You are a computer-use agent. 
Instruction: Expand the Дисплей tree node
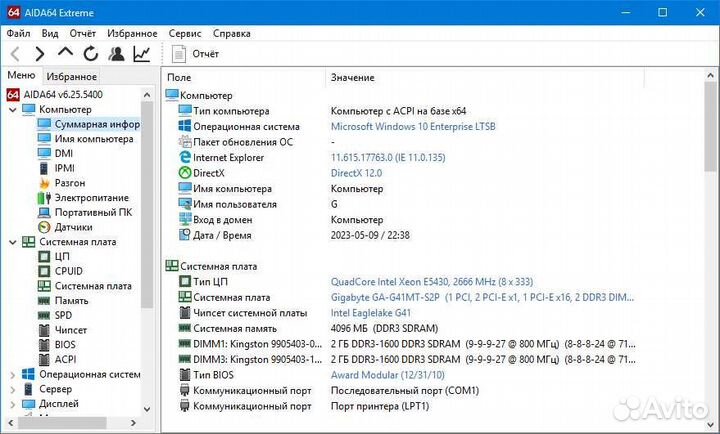coord(13,404)
